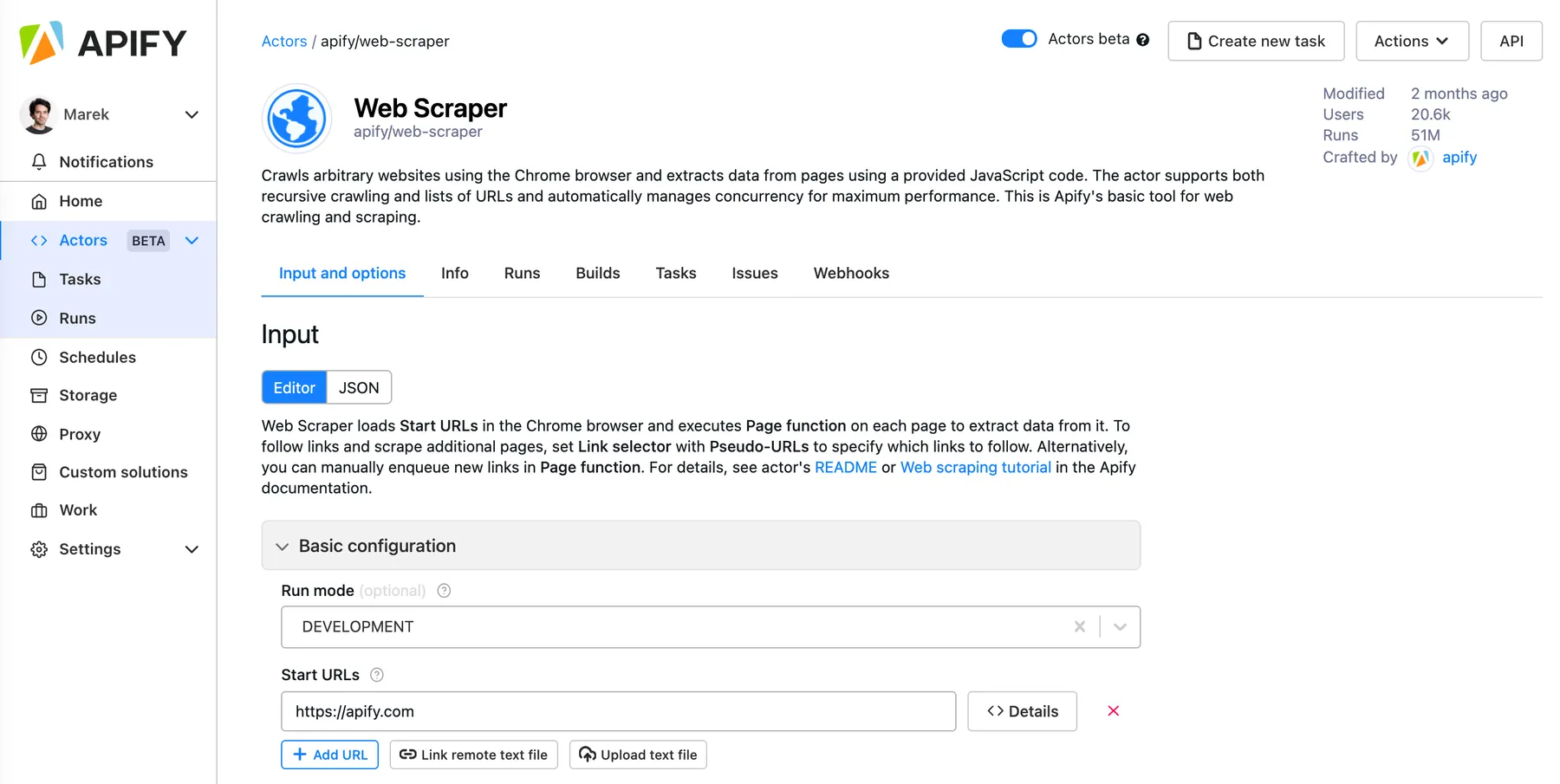Click the Actors breadcrumb link
Viewport: 1560px width, 784px height.
coord(284,41)
